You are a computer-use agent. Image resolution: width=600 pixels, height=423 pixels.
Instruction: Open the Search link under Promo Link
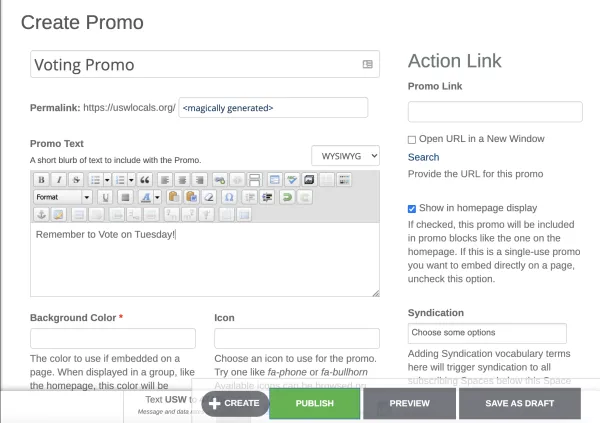tap(423, 157)
